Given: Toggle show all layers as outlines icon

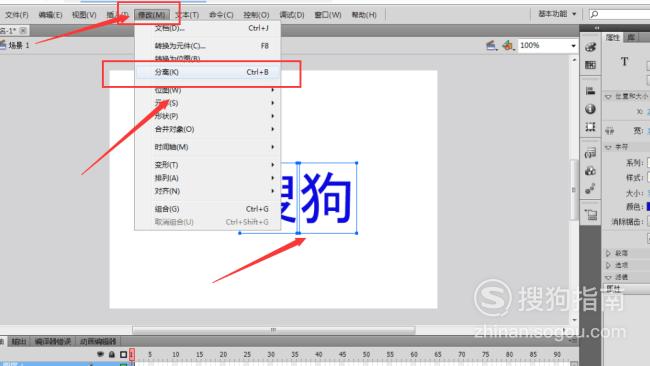Looking at the screenshot, I should point(123,354).
